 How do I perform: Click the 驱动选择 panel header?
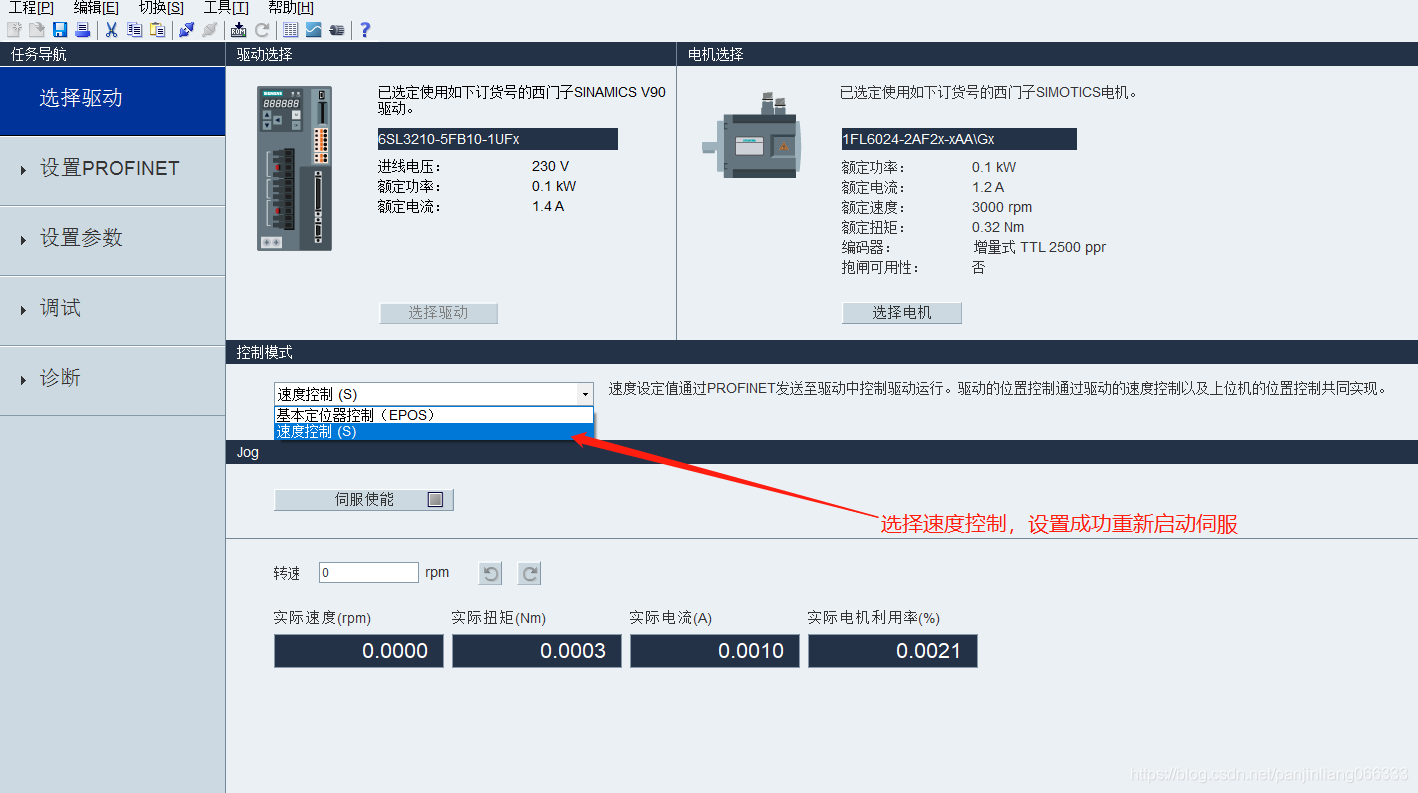[x=451, y=55]
